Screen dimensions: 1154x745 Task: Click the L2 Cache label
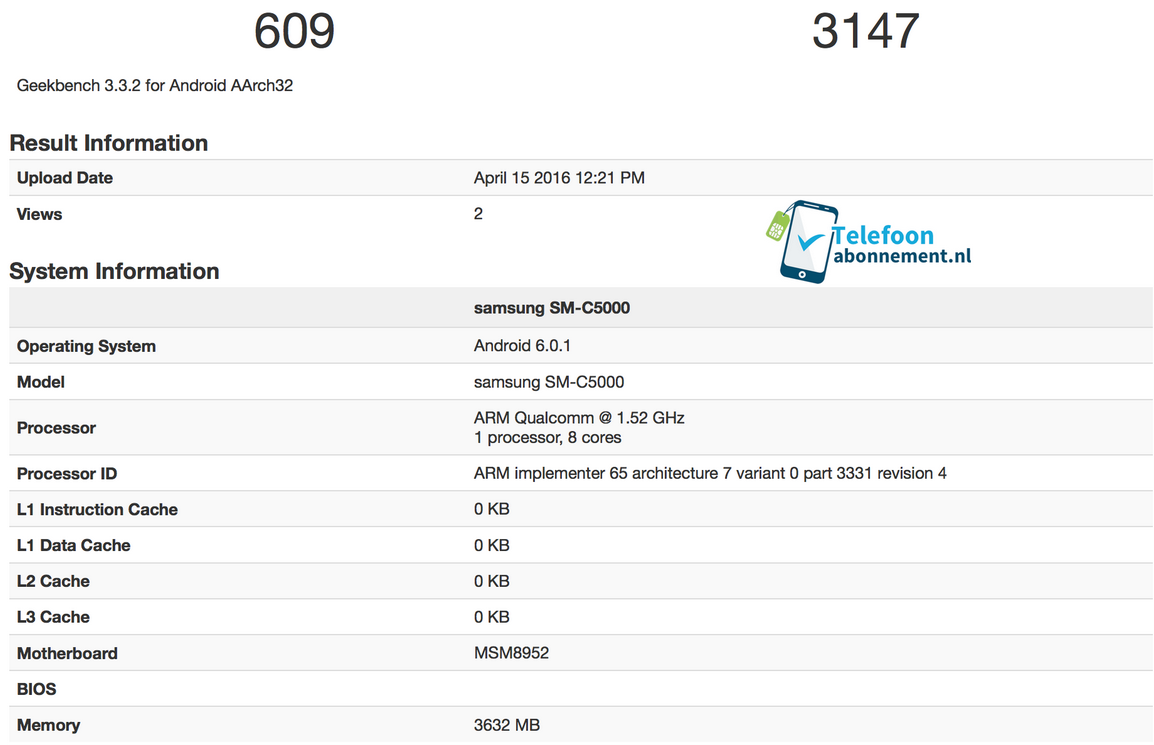[53, 581]
